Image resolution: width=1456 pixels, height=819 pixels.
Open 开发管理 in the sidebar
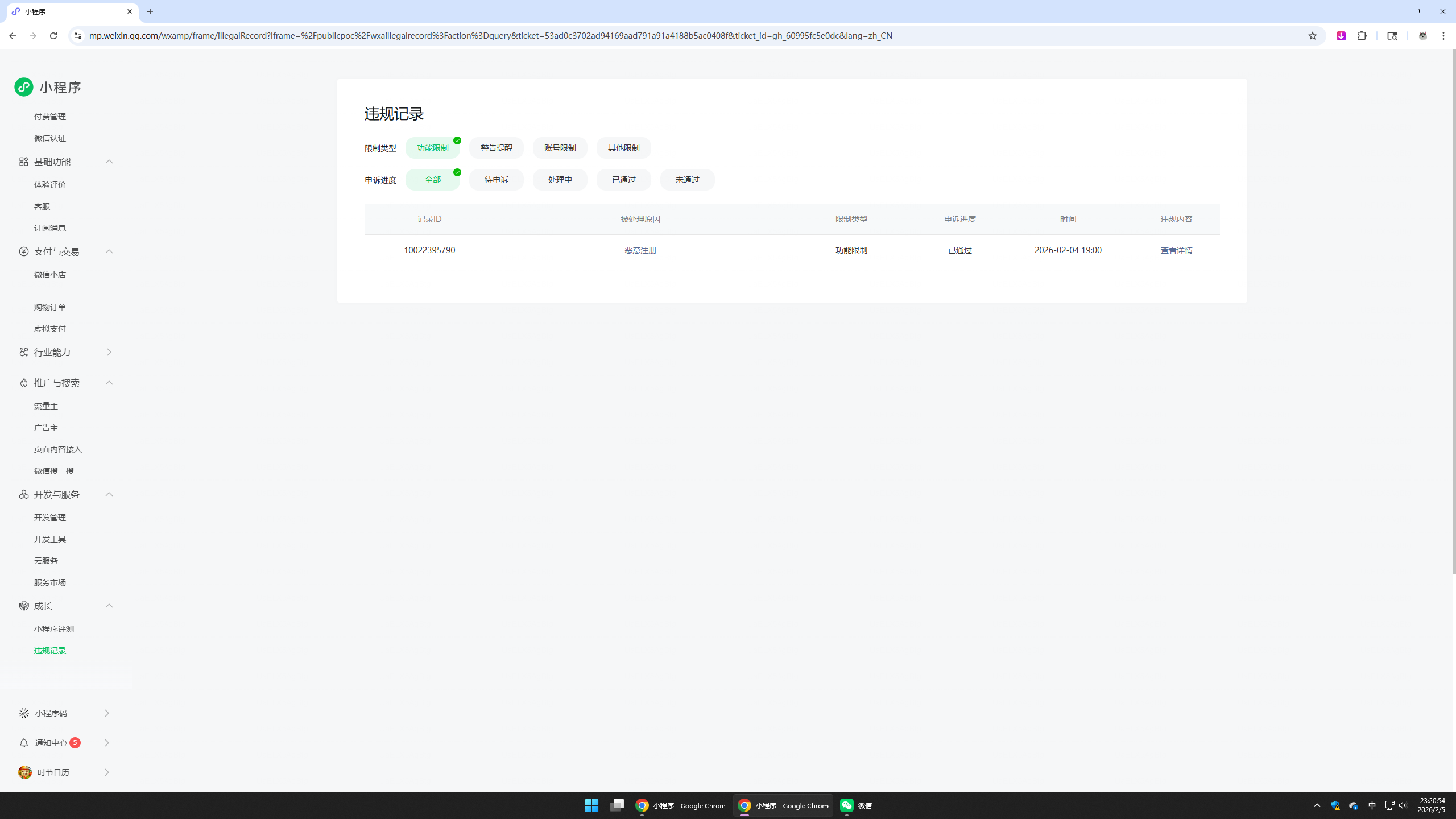50,518
